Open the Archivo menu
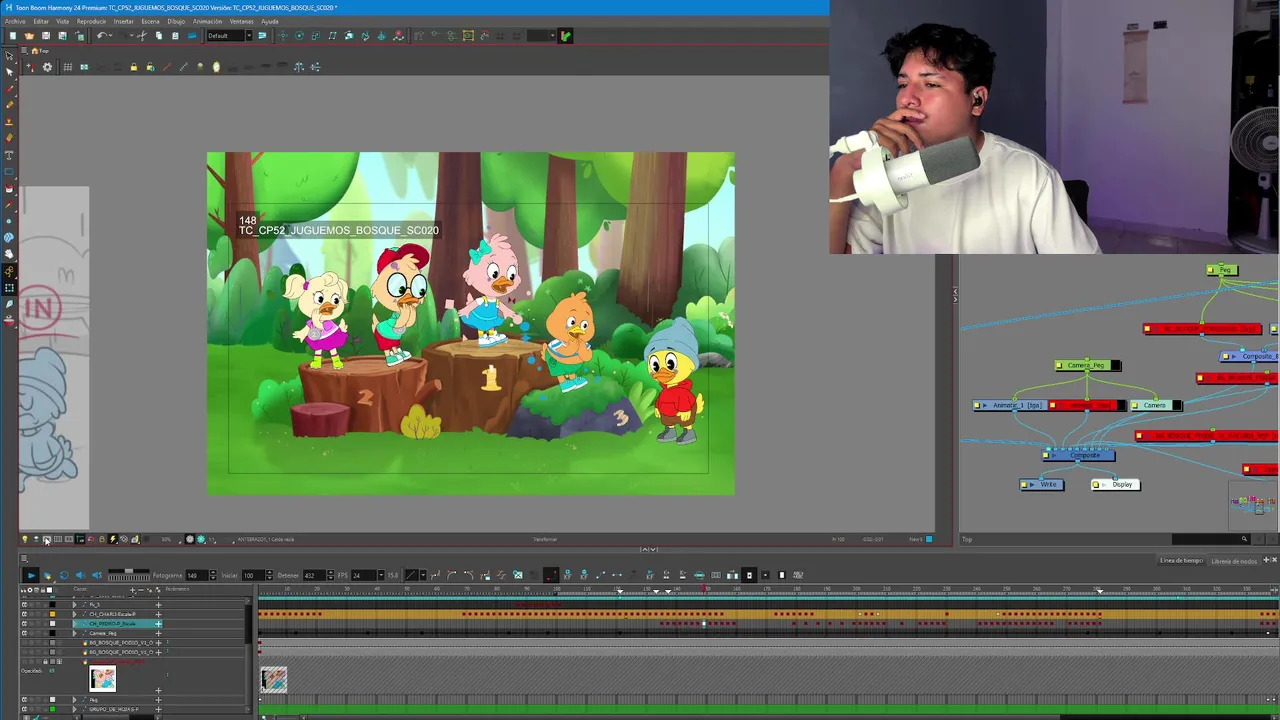 pos(15,21)
